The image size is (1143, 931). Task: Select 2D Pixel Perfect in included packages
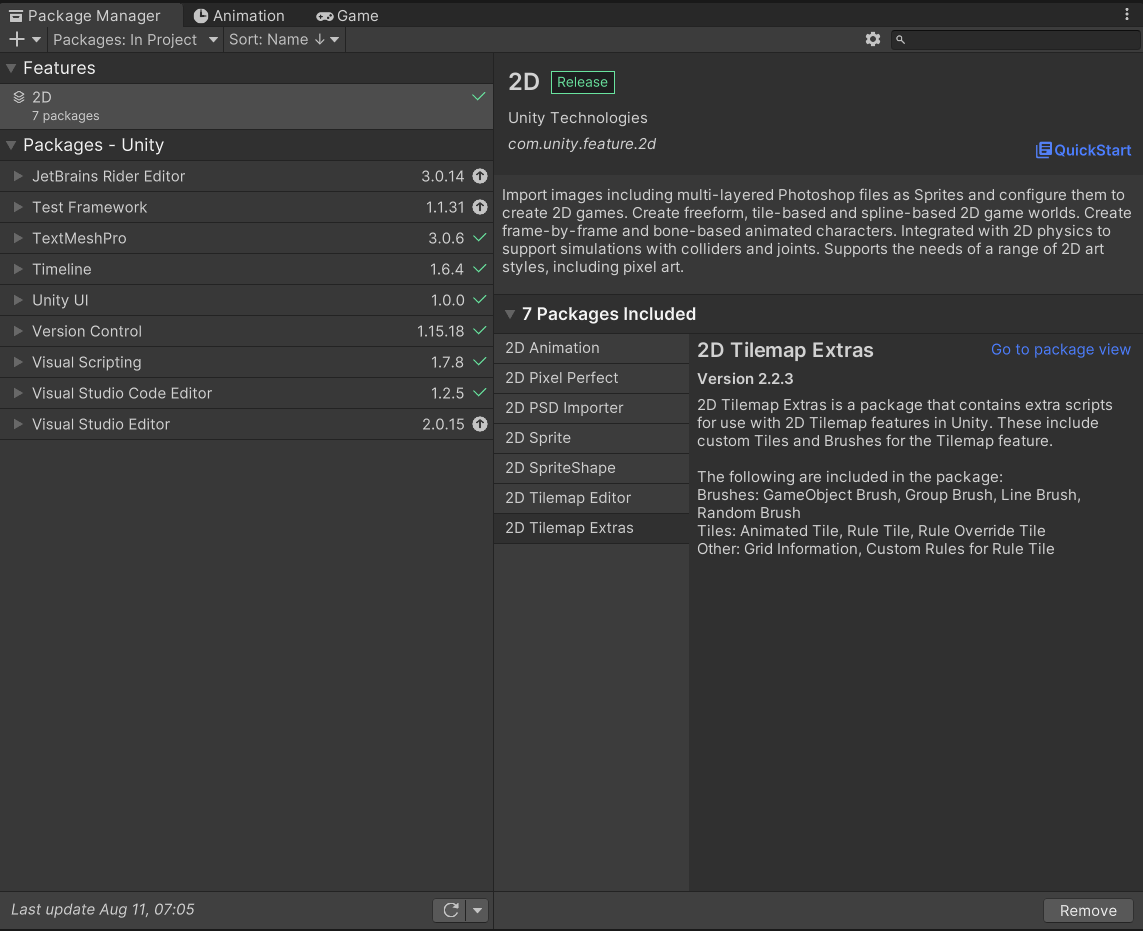(591, 378)
